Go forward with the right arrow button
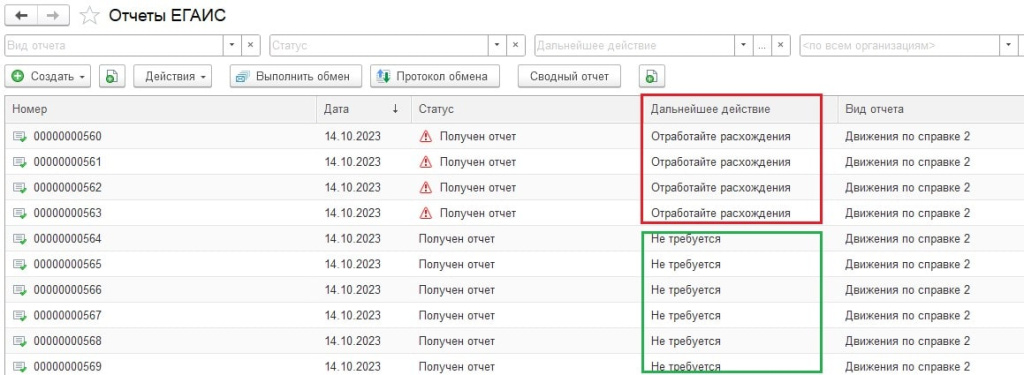Screen dimensions: 1024x375 [54, 16]
